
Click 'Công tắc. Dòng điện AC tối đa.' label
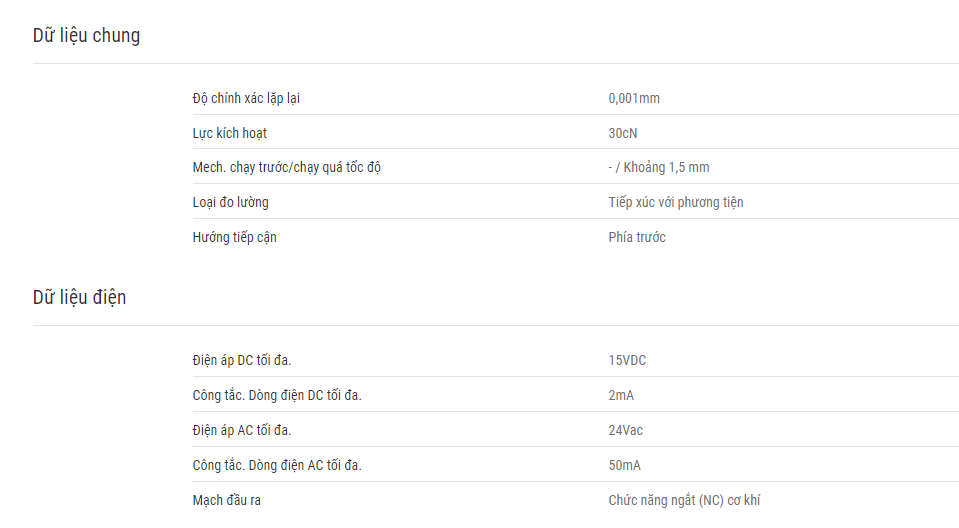(277, 465)
